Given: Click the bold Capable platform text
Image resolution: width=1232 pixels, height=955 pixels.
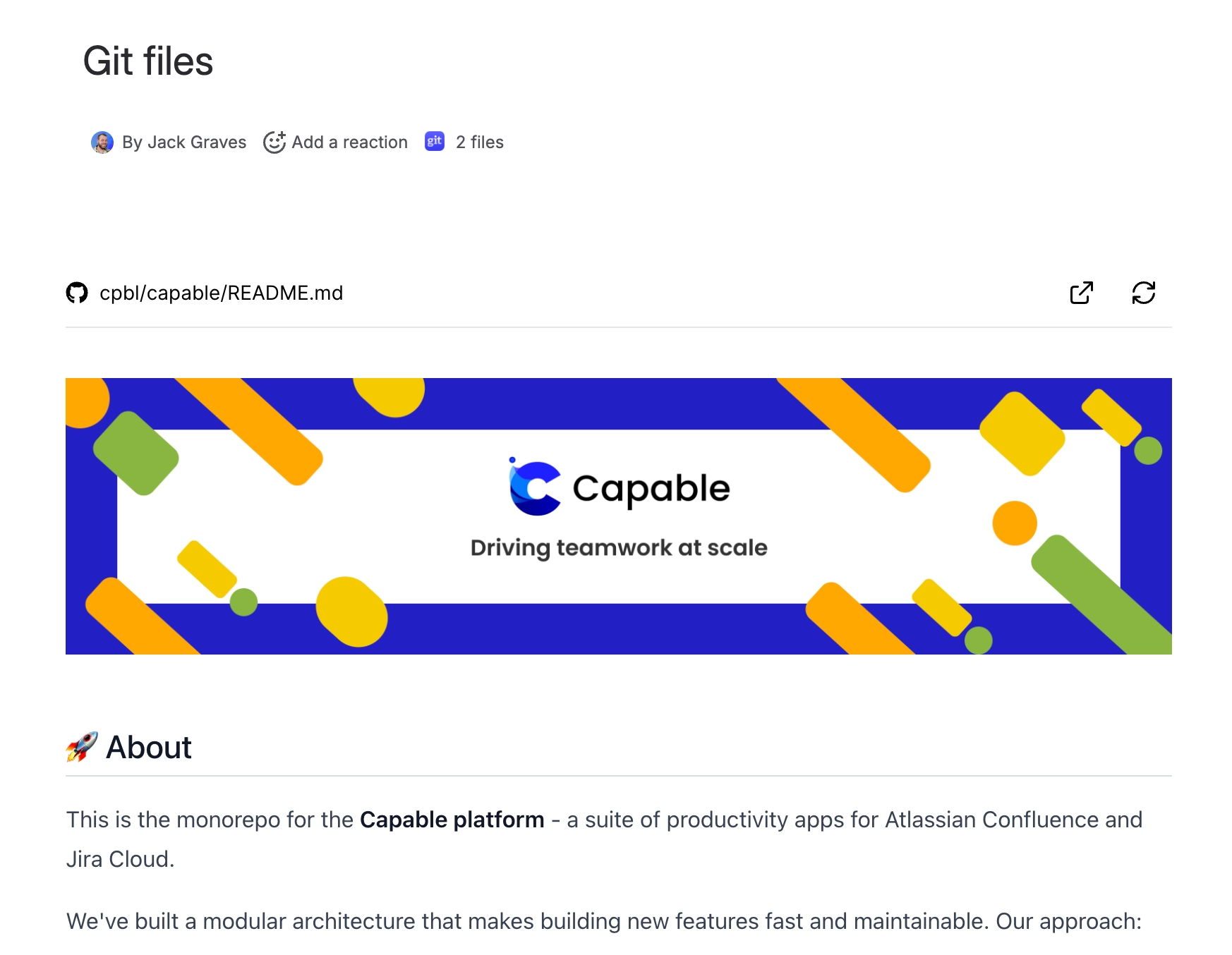Looking at the screenshot, I should (x=451, y=819).
